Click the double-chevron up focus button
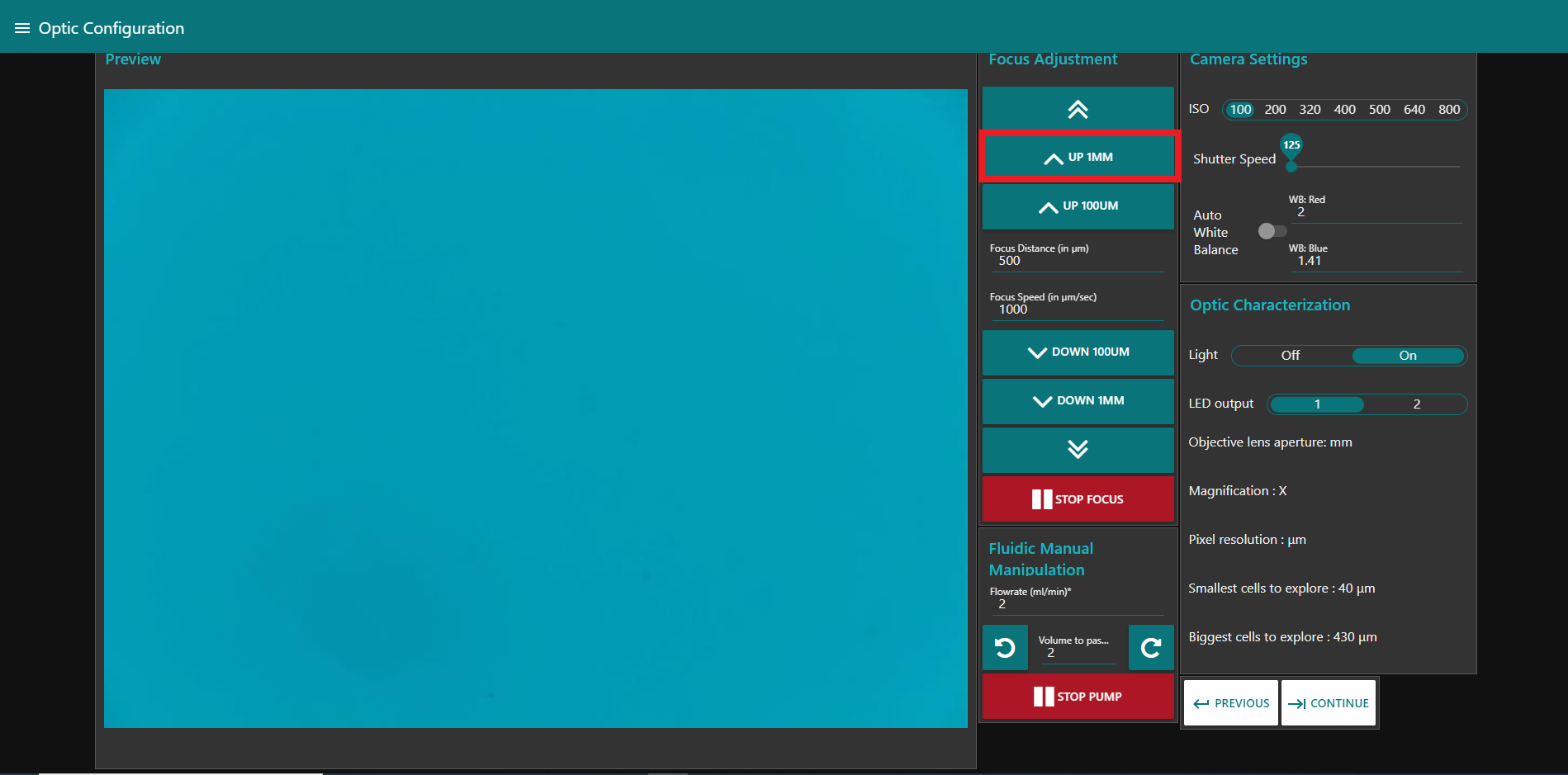This screenshot has height=775, width=1568. coord(1078,109)
